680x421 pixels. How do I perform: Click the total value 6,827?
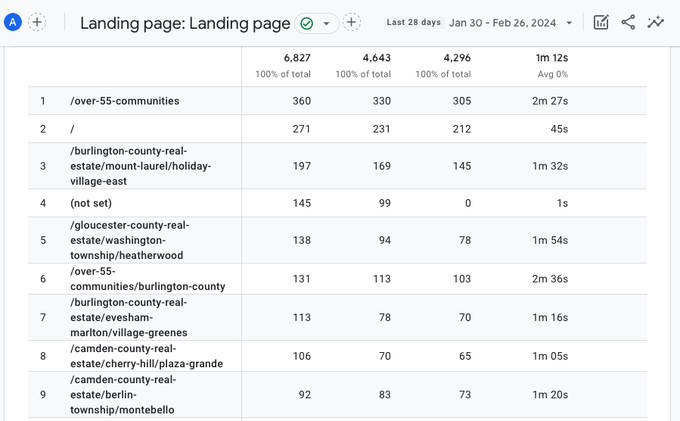click(297, 58)
